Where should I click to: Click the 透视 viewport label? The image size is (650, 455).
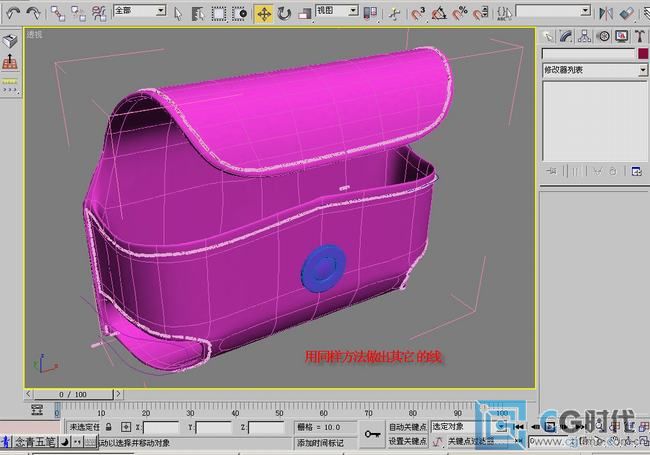click(35, 35)
